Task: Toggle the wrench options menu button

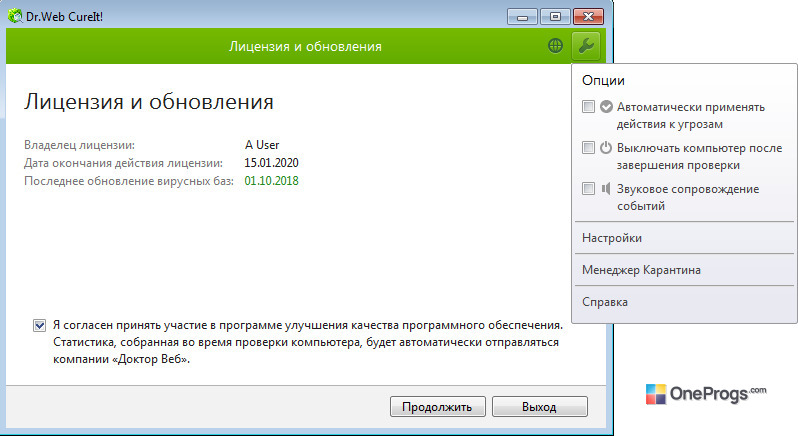Action: 586,46
